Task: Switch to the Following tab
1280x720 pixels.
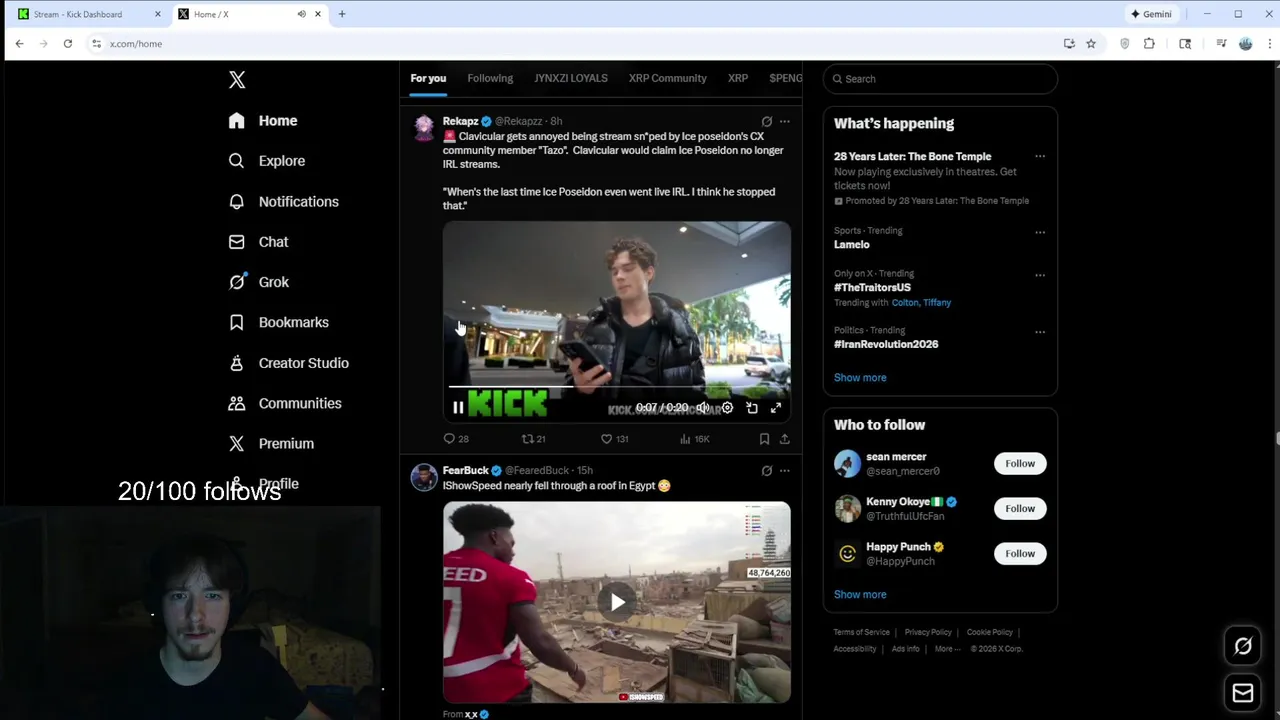Action: click(x=490, y=78)
